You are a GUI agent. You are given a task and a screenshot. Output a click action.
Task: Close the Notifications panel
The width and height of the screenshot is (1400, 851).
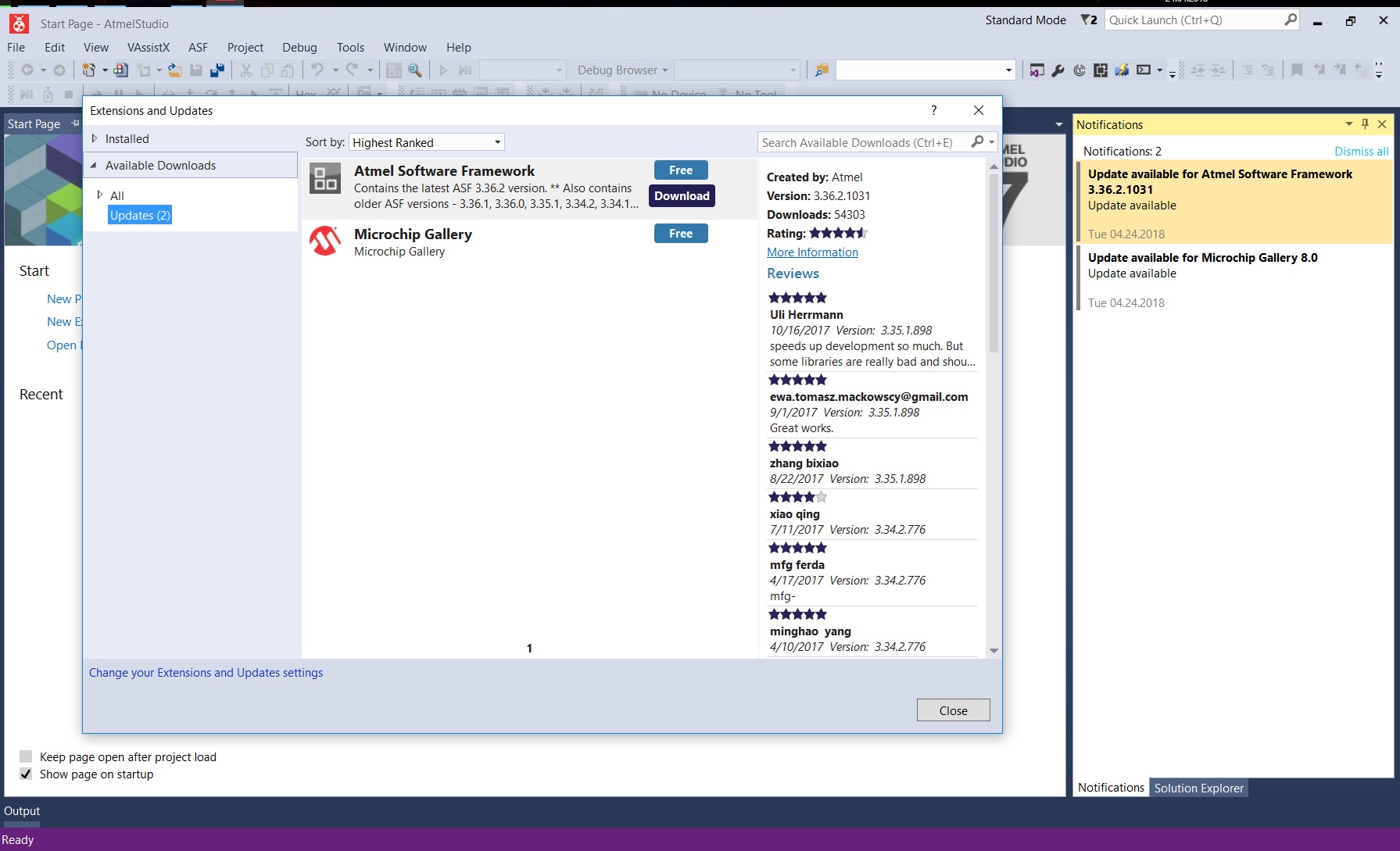tap(1381, 123)
